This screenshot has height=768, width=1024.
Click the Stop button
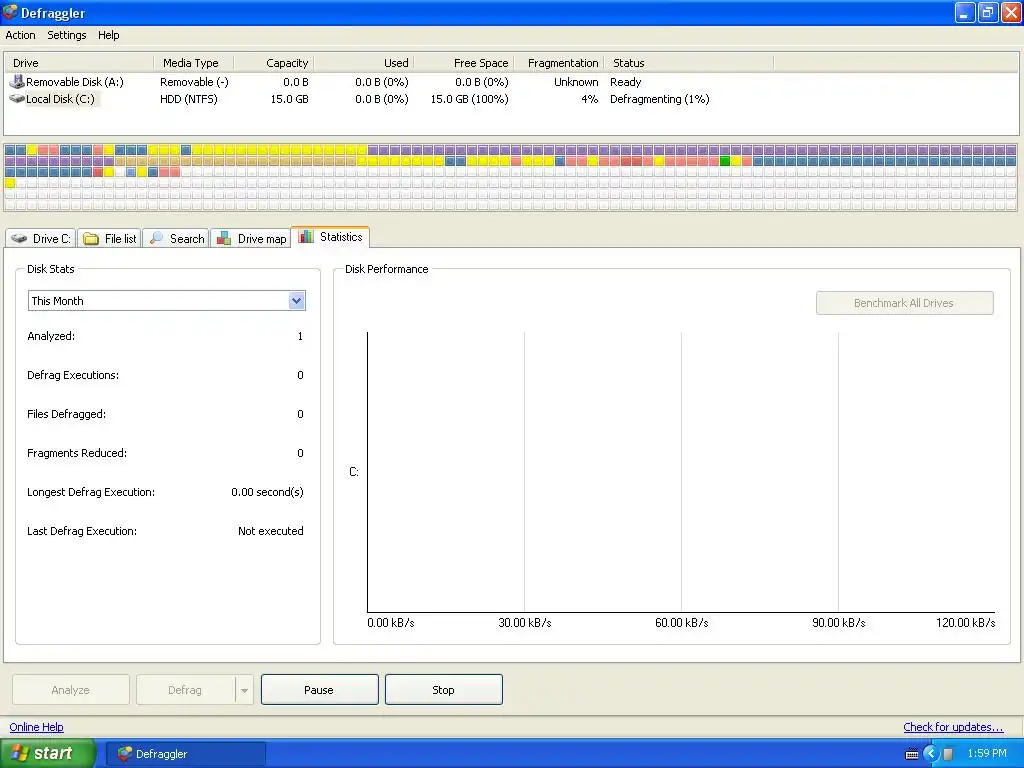[443, 690]
